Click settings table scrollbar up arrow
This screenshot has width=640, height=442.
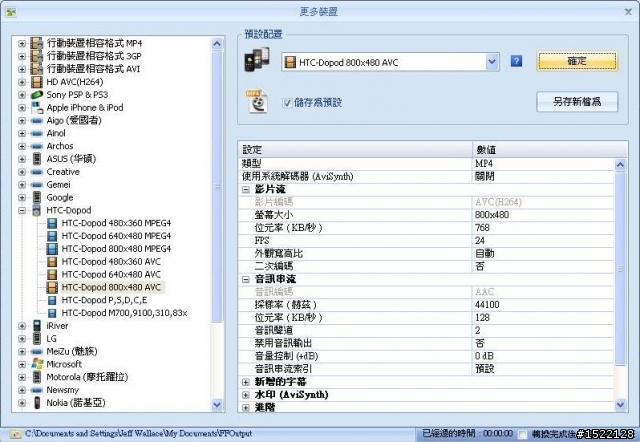[x=620, y=165]
